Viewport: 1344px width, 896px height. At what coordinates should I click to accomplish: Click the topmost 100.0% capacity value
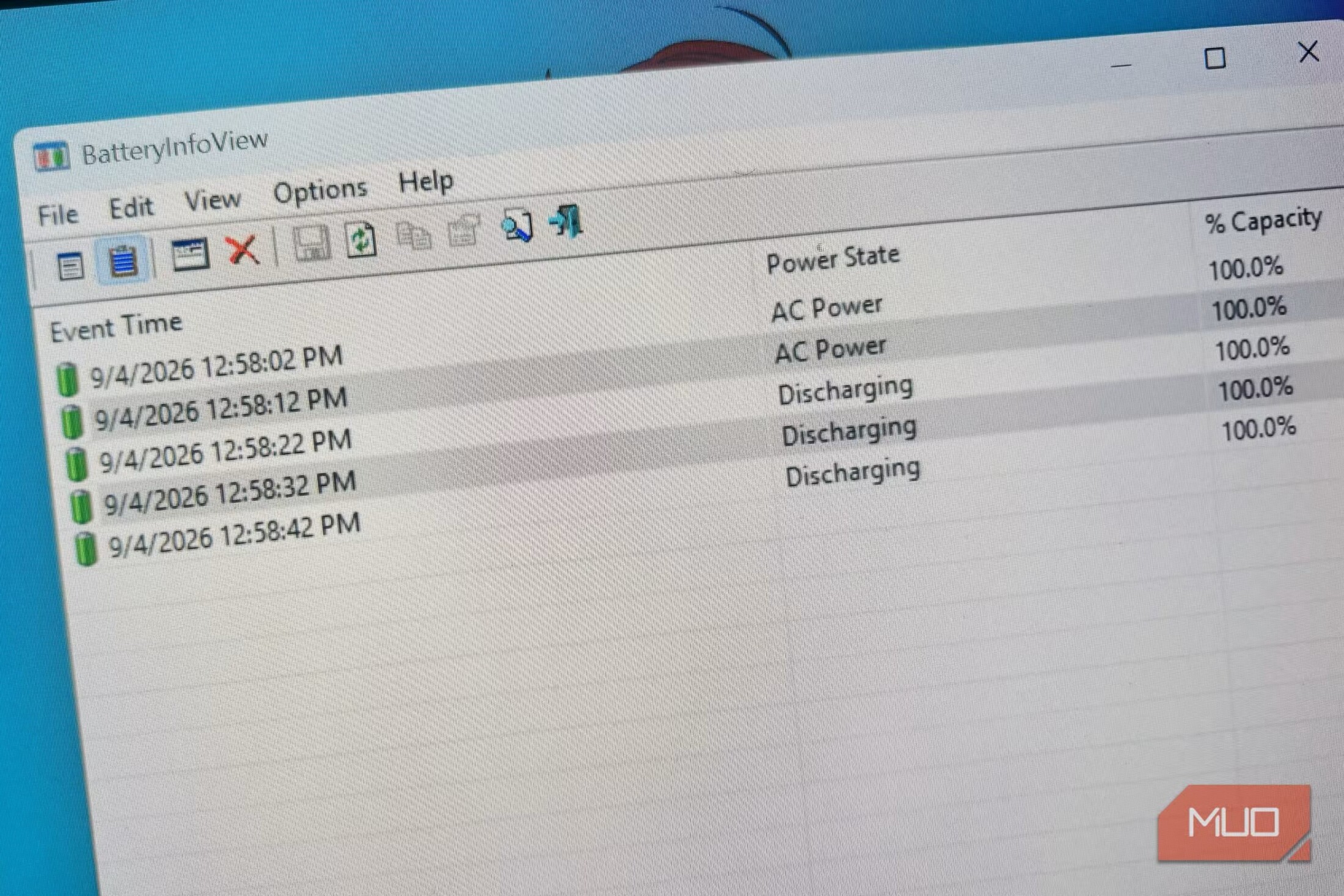[x=1246, y=268]
